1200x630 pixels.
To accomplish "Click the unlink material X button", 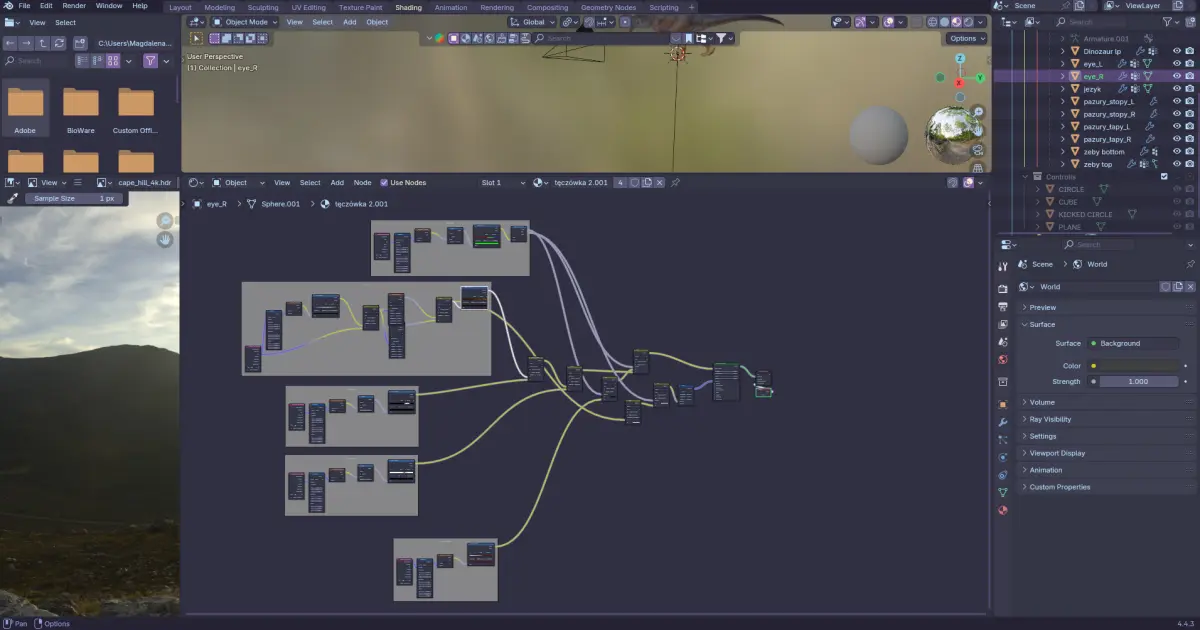I will (660, 183).
